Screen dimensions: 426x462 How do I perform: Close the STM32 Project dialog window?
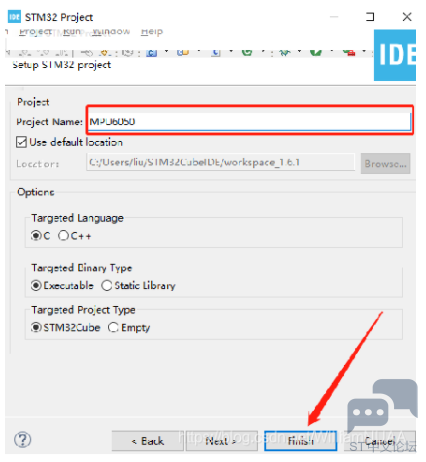click(x=407, y=17)
